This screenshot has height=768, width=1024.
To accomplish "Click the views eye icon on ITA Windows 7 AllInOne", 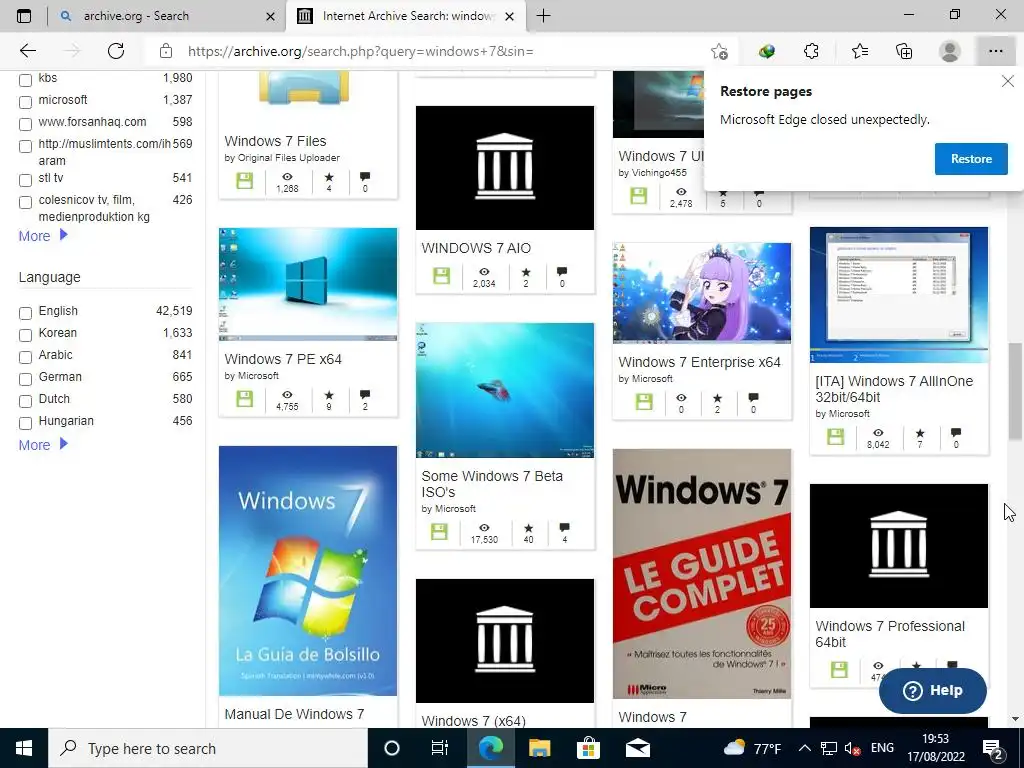I will (878, 432).
